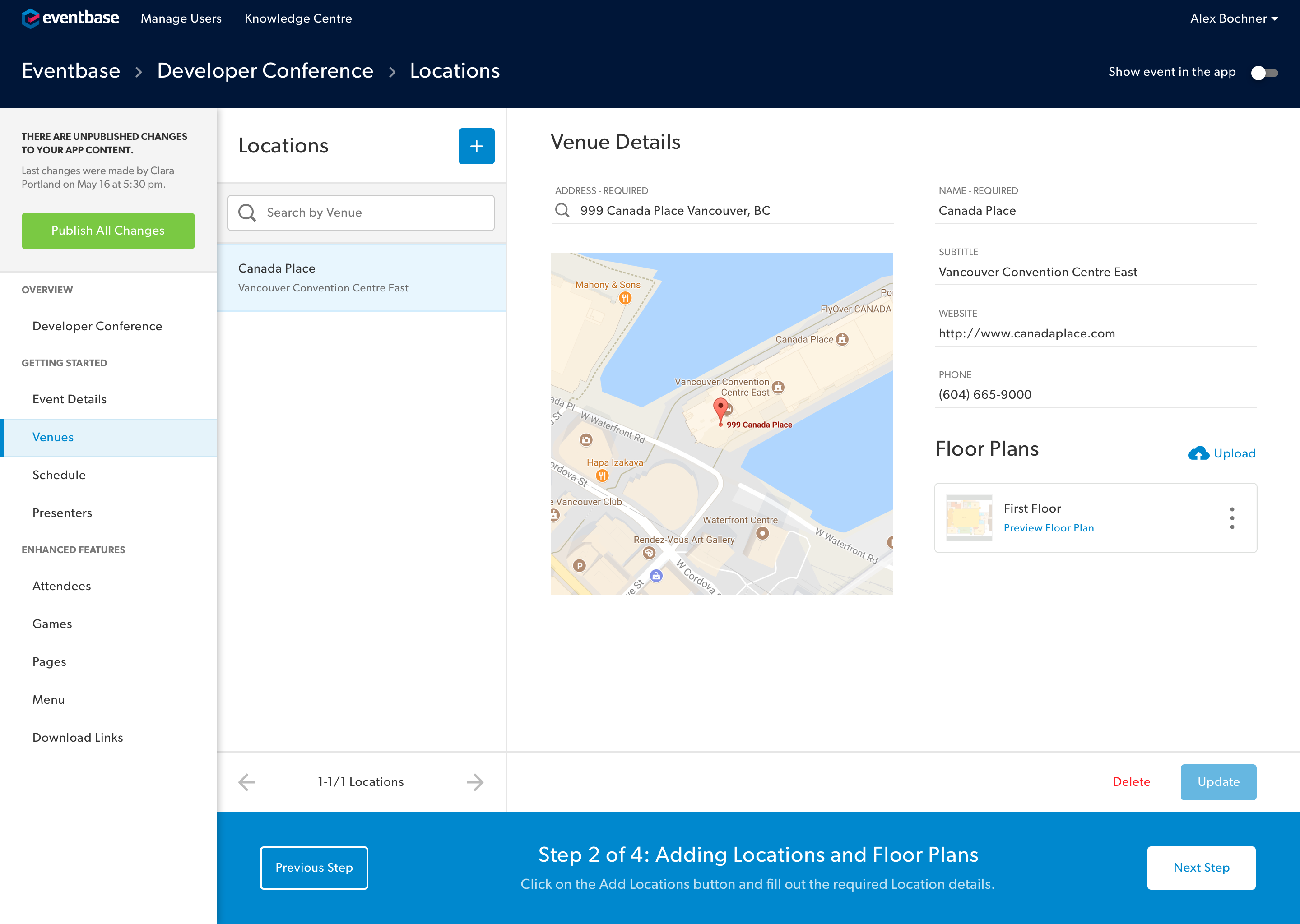The width and height of the screenshot is (1300, 924).
Task: Click Publish All Changes button
Action: tap(108, 231)
